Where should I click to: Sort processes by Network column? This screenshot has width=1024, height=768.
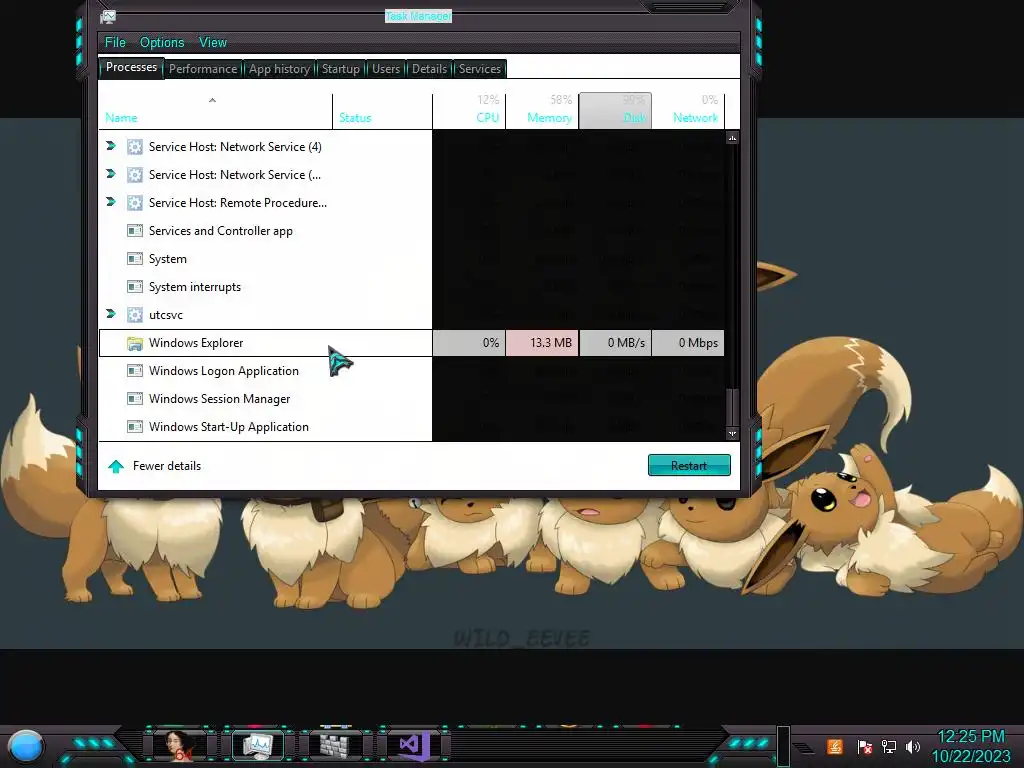[x=688, y=112]
